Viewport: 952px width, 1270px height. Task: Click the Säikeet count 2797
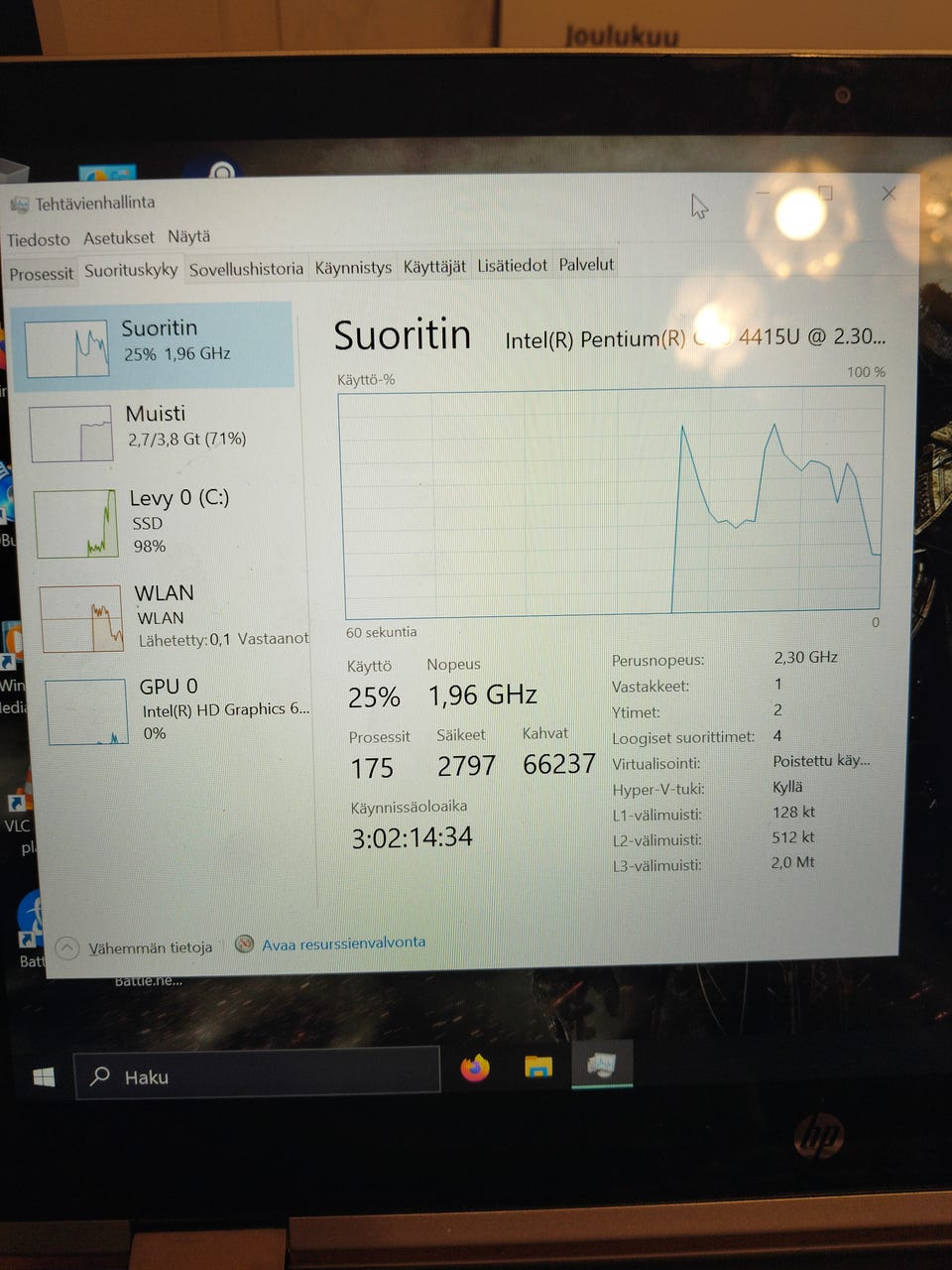tap(466, 766)
